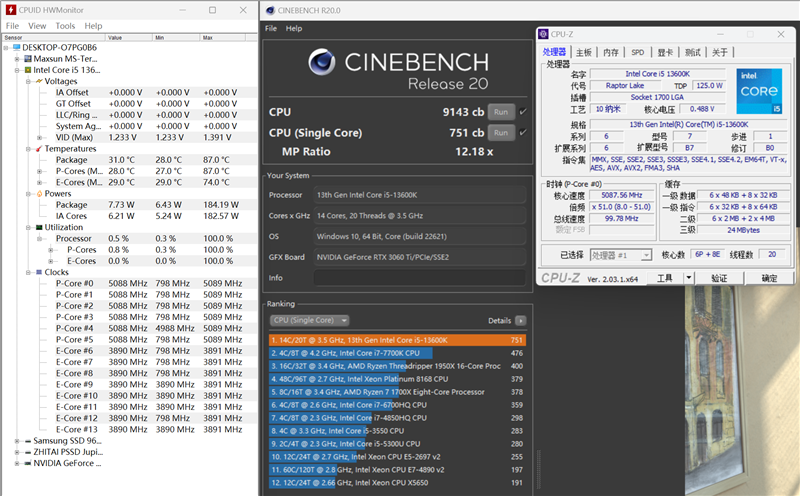Click the HWMonitor app icon in title bar
This screenshot has width=800, height=496.
[x=10, y=10]
